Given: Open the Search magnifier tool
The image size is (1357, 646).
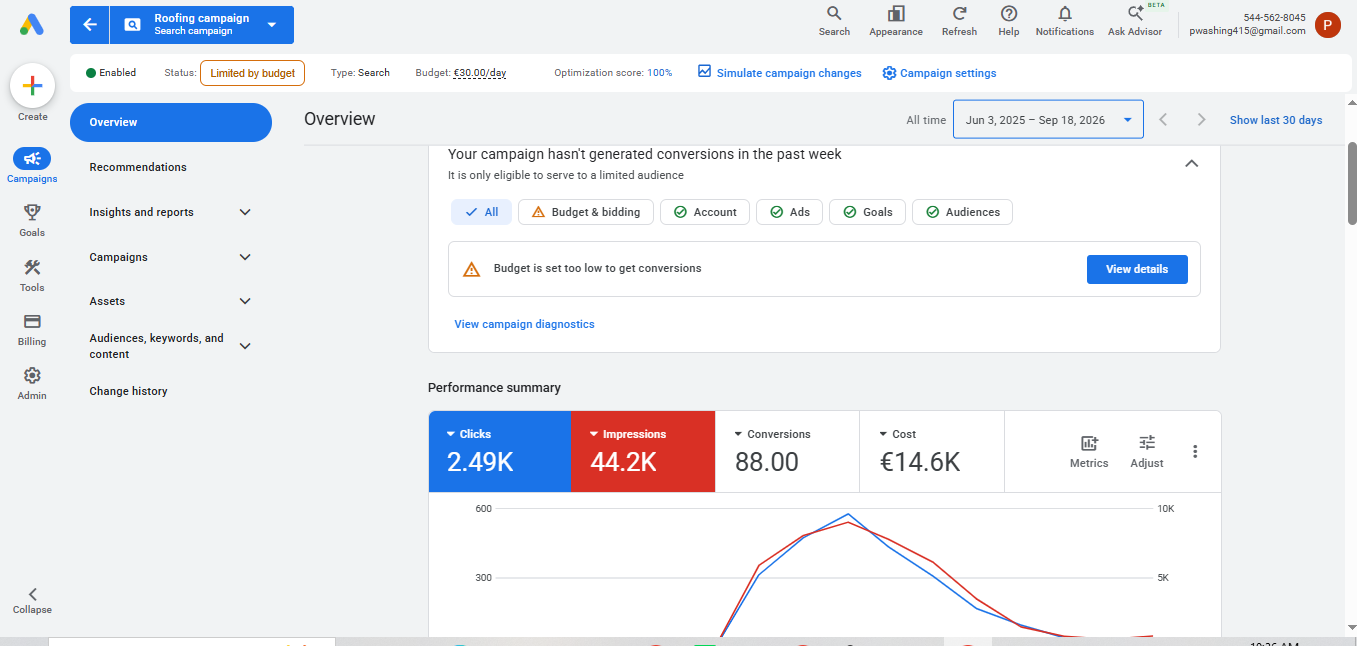Looking at the screenshot, I should [x=834, y=21].
